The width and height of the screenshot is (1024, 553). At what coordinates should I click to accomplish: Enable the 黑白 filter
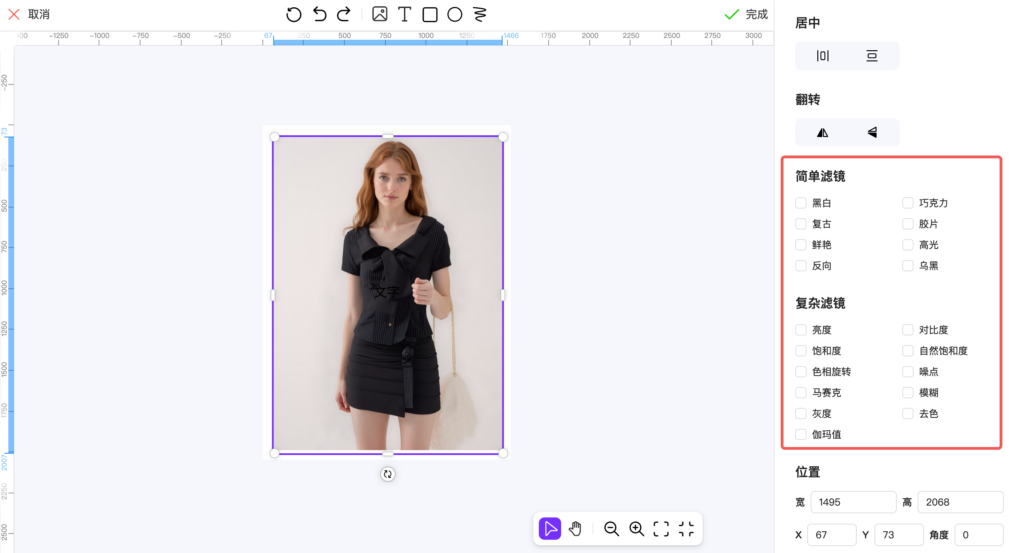click(x=801, y=203)
